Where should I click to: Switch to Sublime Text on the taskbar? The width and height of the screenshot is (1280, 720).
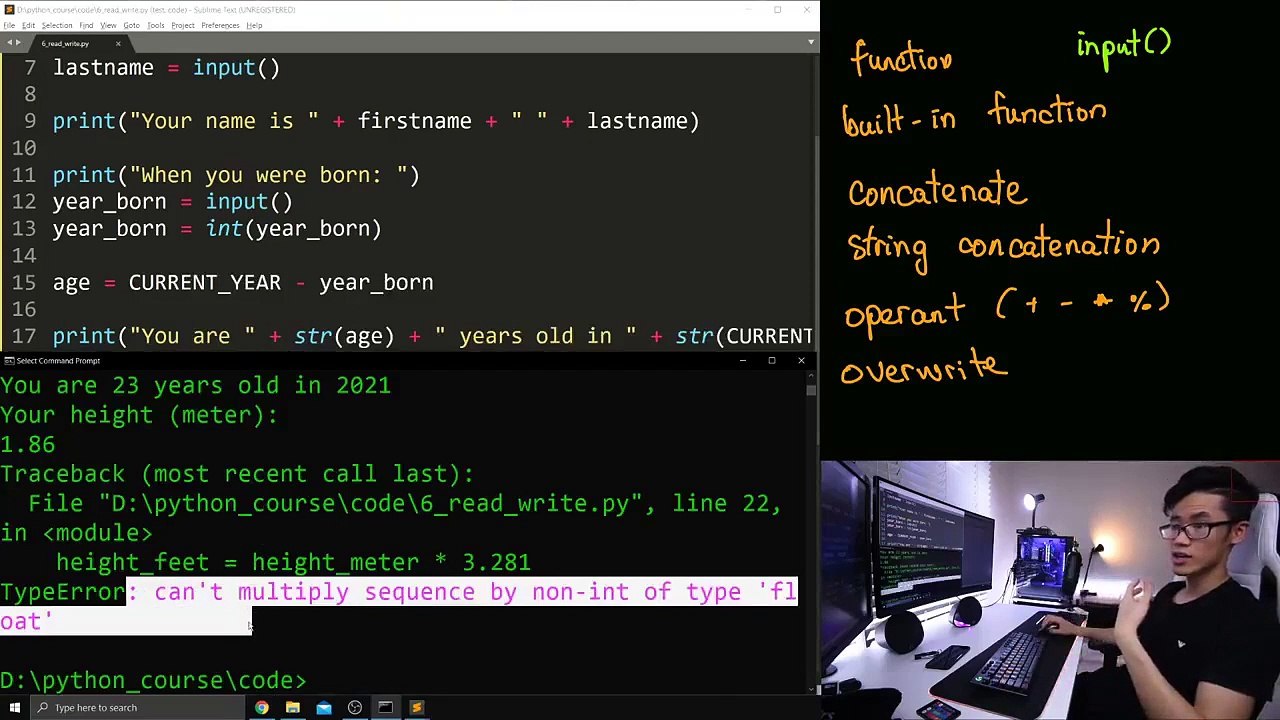[x=416, y=707]
